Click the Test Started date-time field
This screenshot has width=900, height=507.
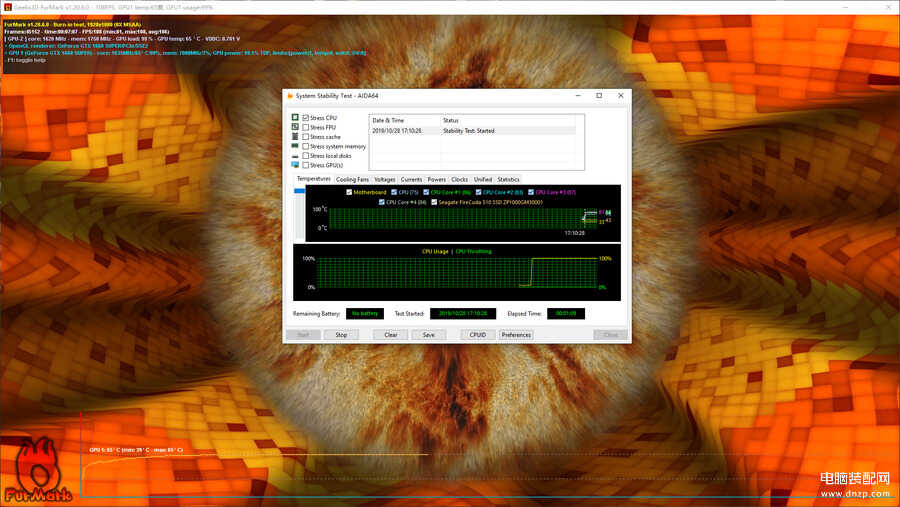click(463, 314)
